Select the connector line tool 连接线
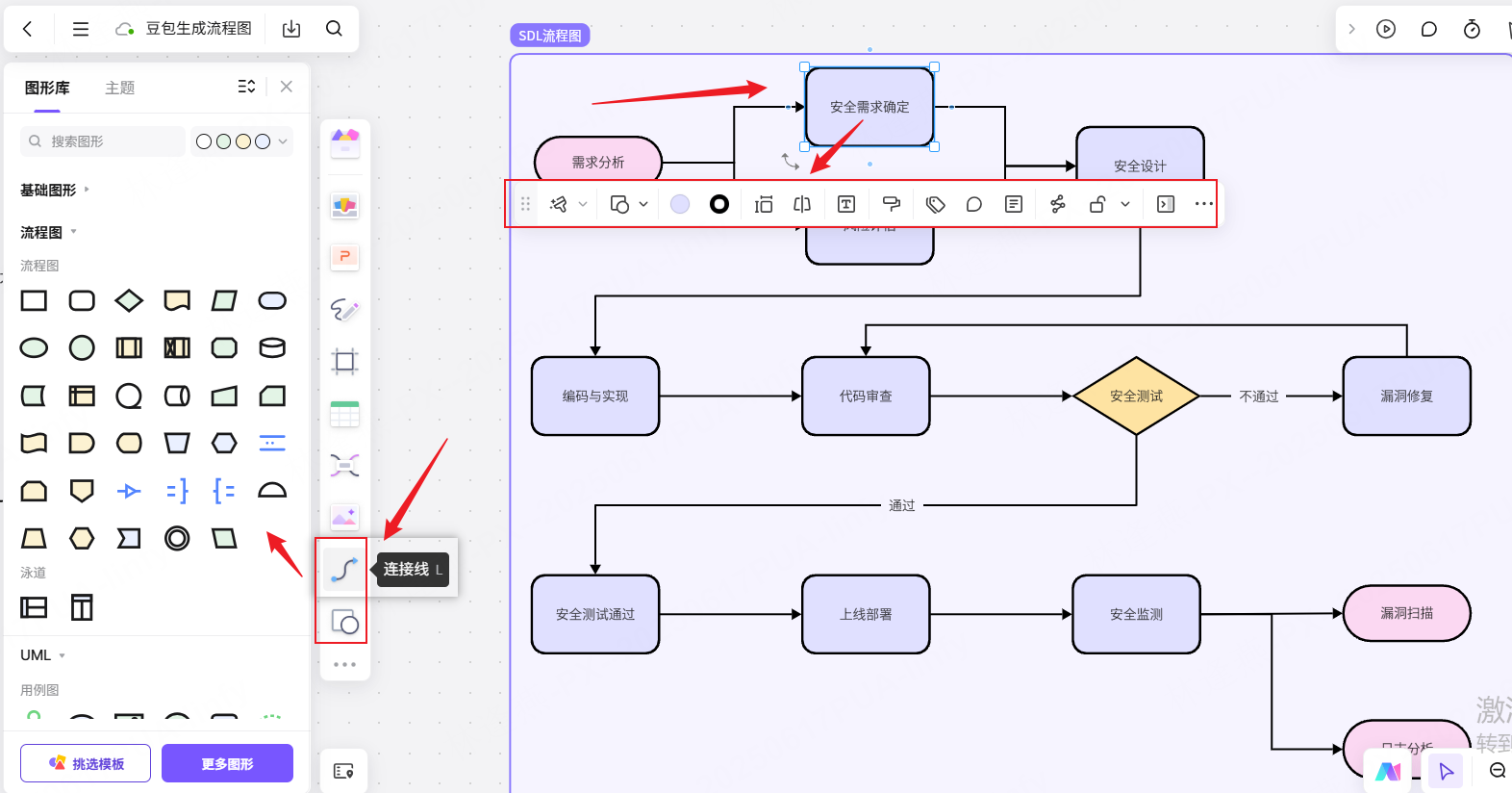Screen dimensions: 1512x793 (x=344, y=570)
